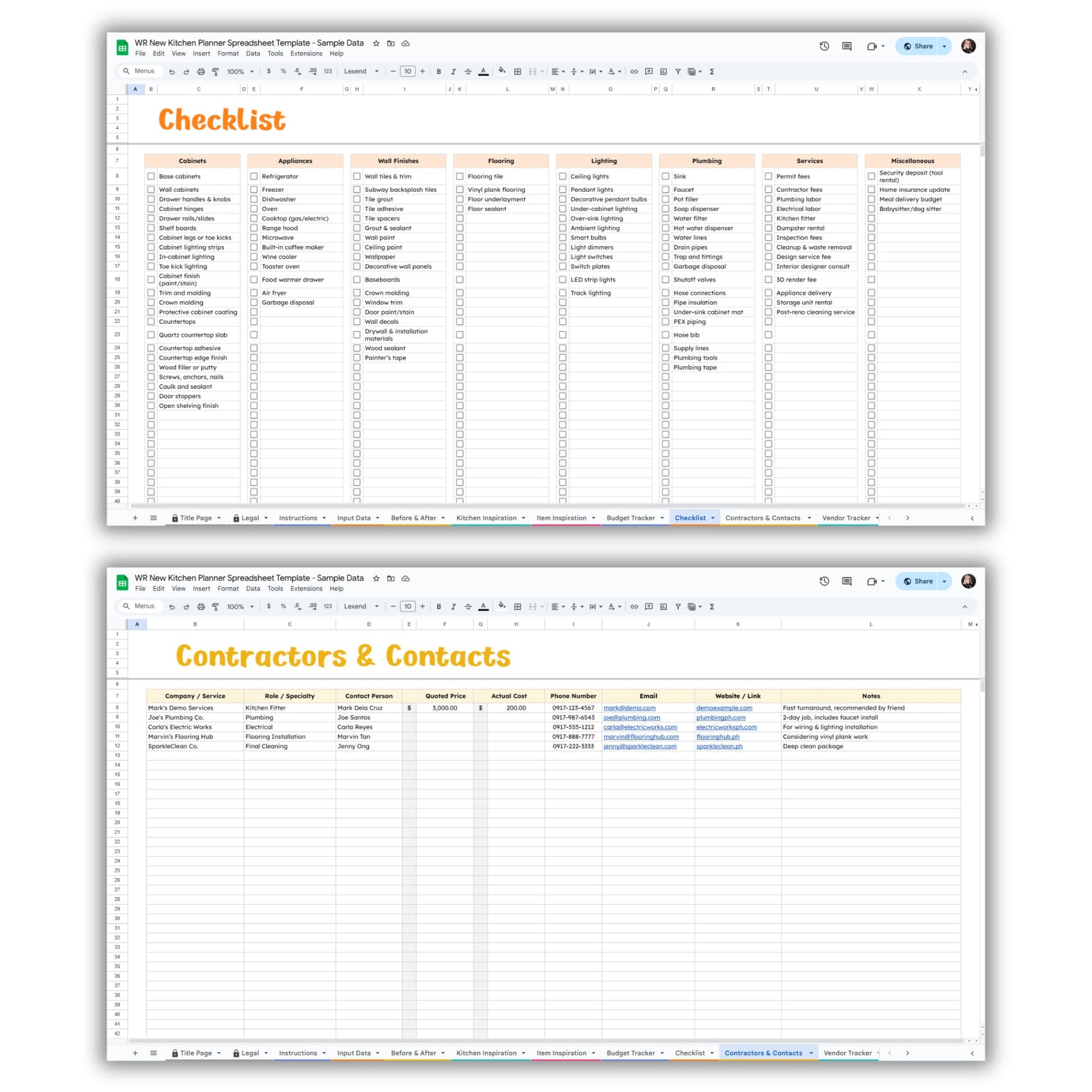
Task: Expand Share button arrow in Checklist window
Action: (944, 47)
